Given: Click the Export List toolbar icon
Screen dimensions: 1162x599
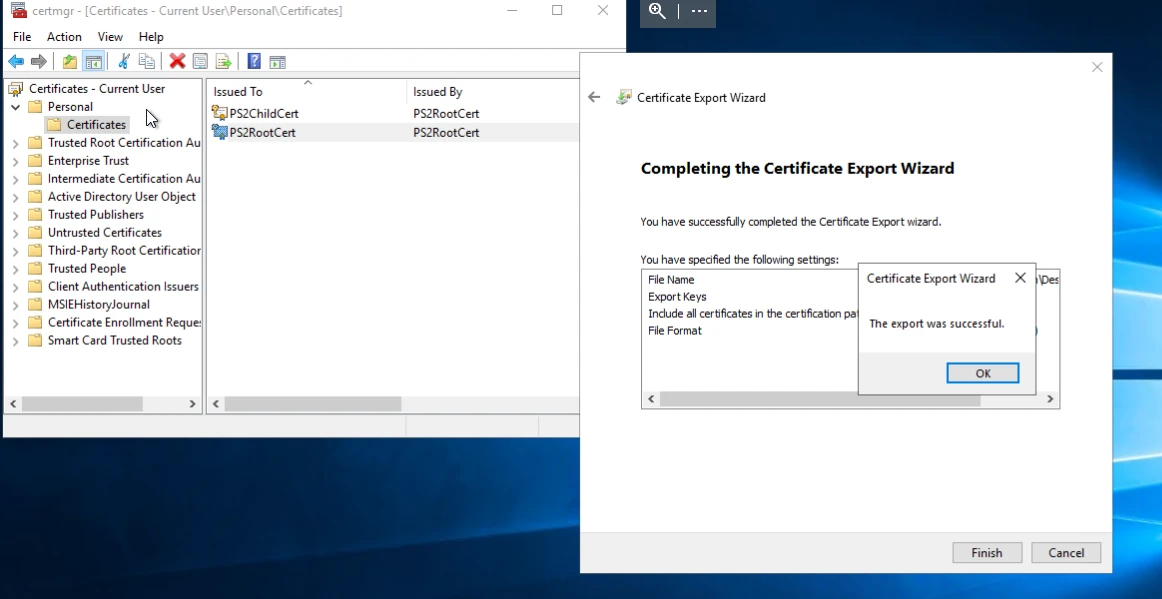Looking at the screenshot, I should 224,61.
